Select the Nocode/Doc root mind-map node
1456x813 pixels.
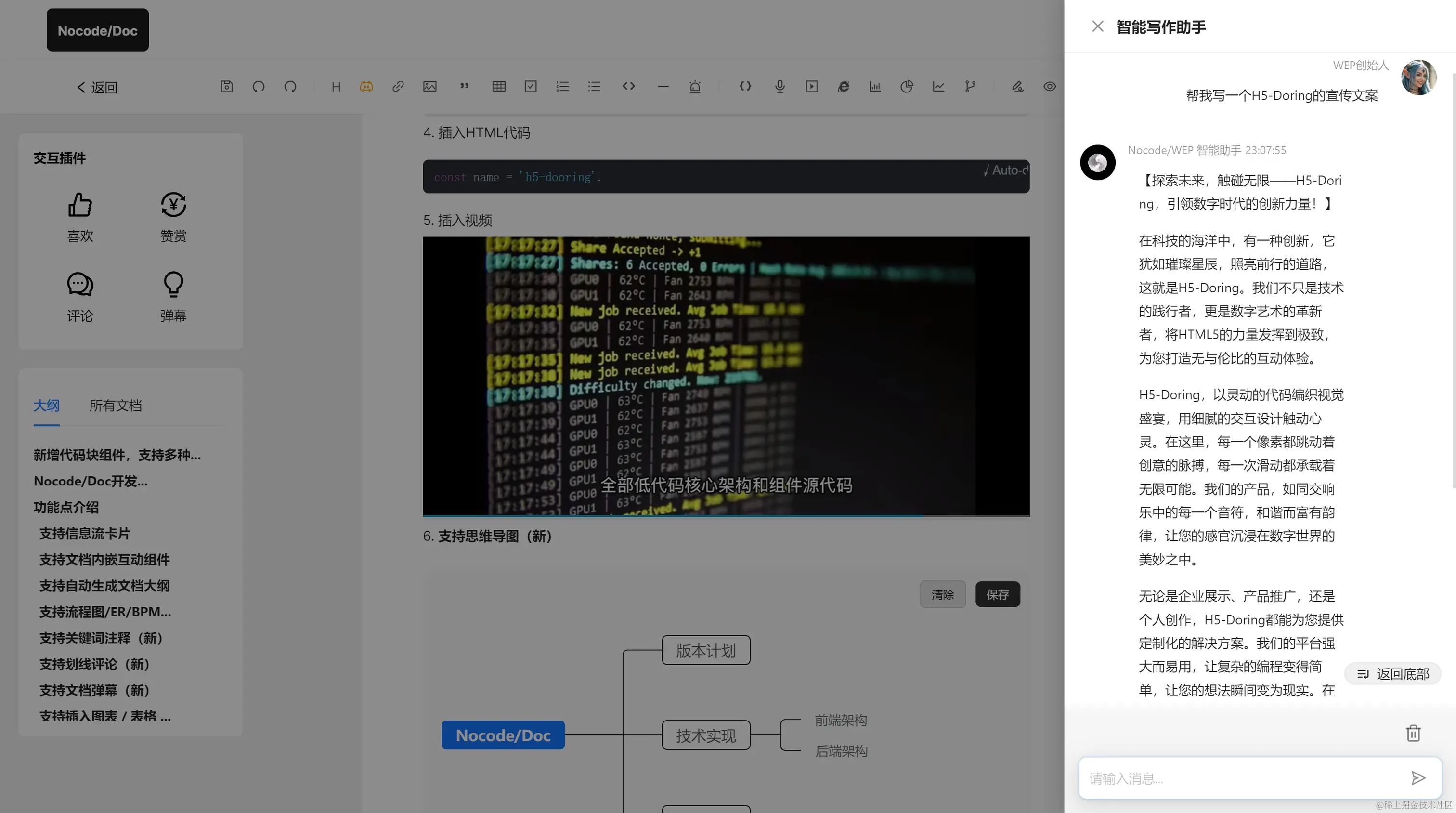pos(503,735)
